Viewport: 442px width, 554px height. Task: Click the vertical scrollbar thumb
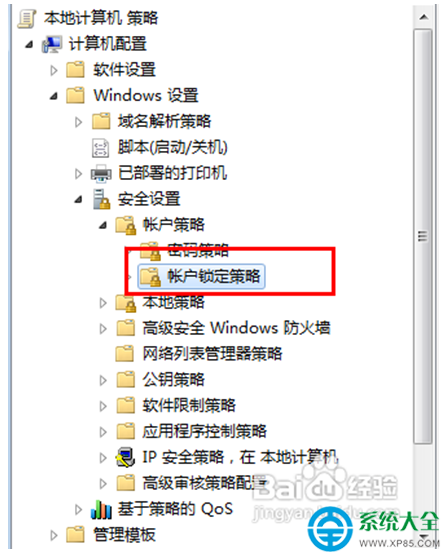pyautogui.click(x=423, y=236)
